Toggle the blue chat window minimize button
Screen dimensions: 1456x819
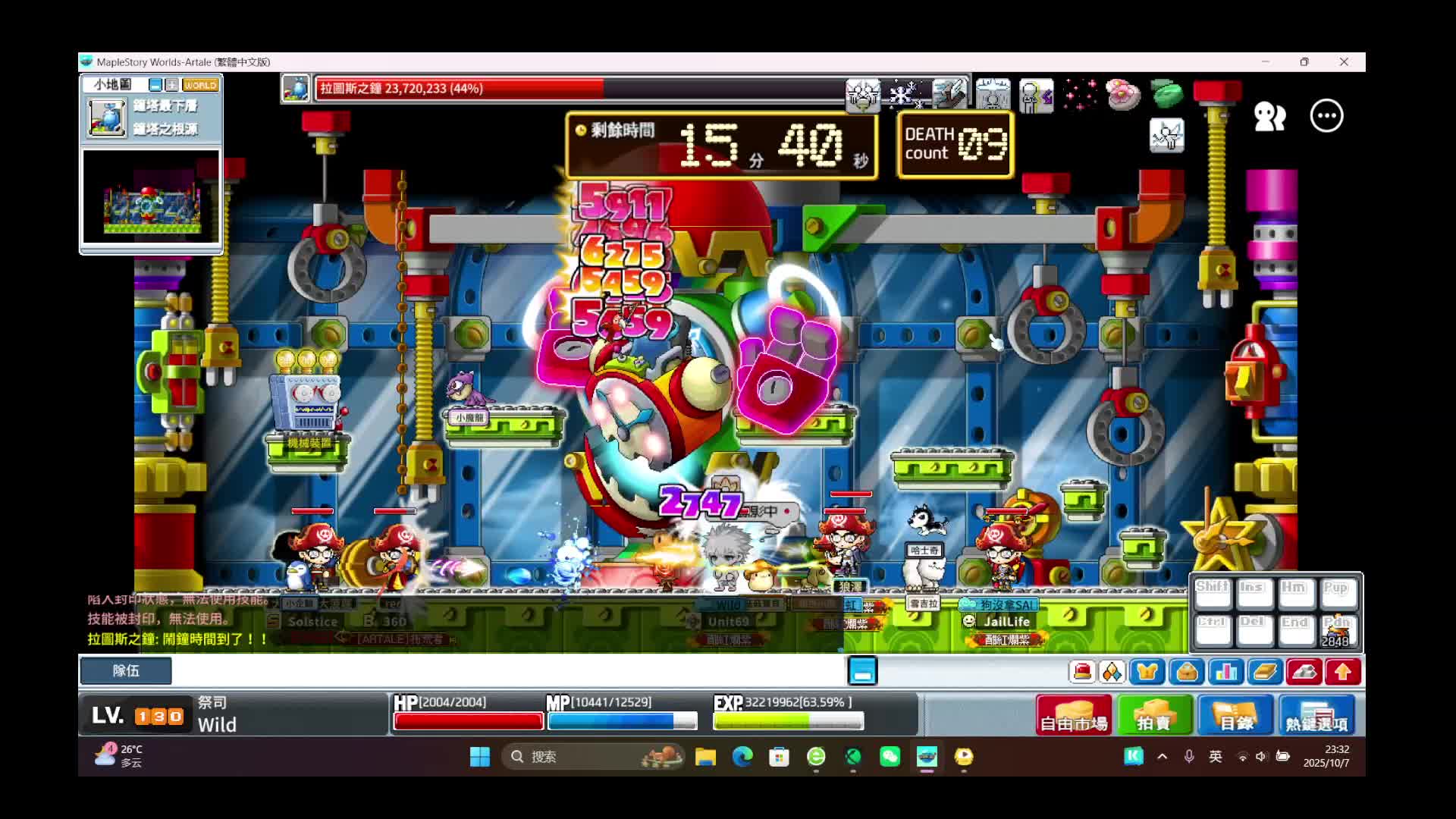coord(862,671)
